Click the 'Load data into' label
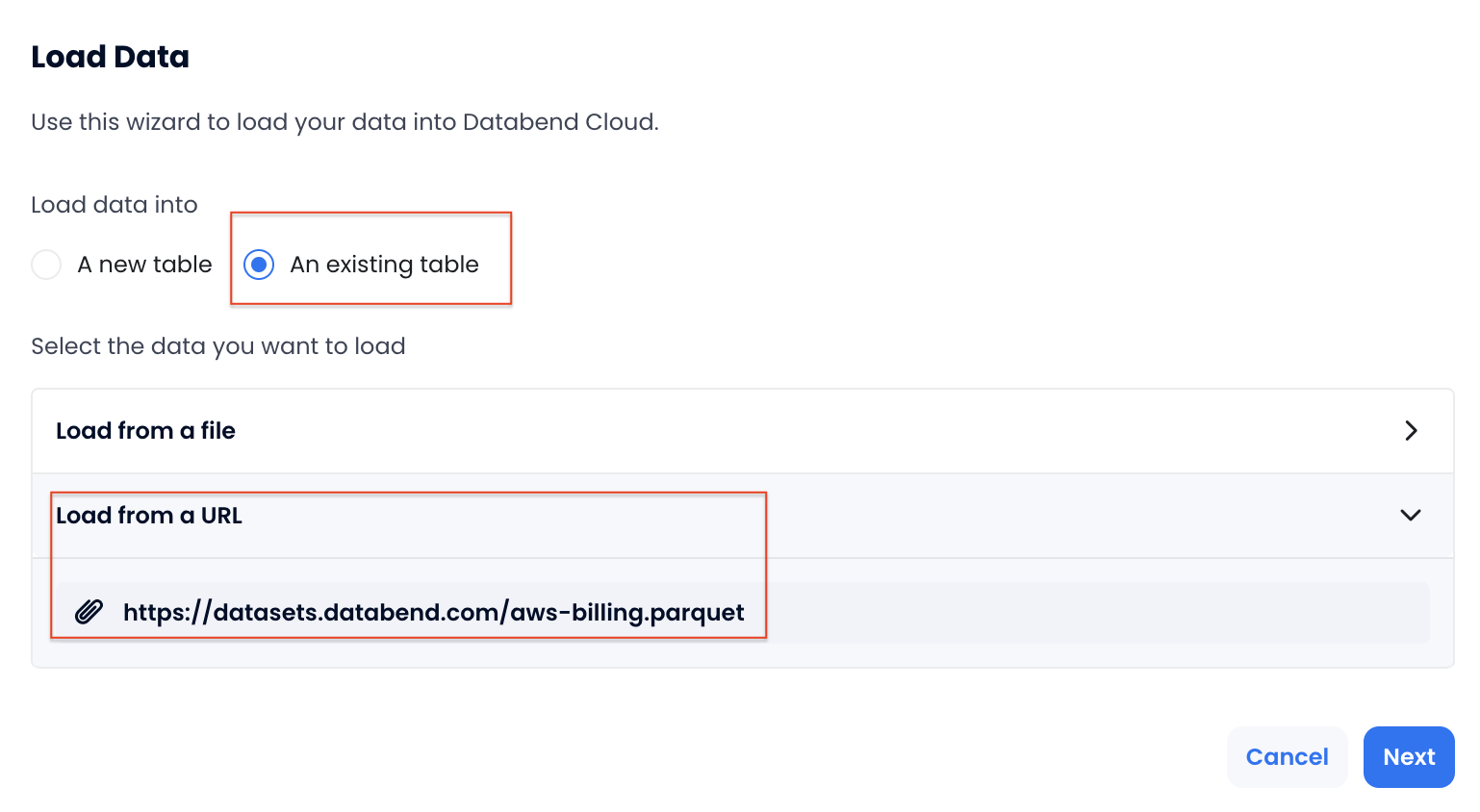This screenshot has height=812, width=1480. (x=115, y=205)
